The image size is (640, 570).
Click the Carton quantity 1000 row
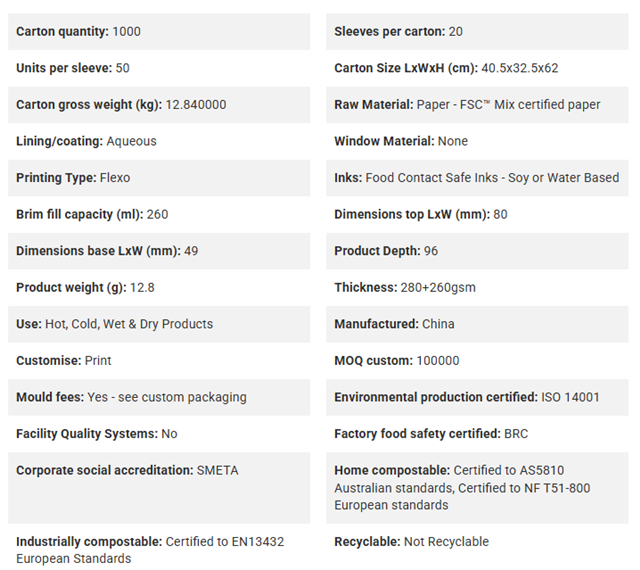pos(159,31)
